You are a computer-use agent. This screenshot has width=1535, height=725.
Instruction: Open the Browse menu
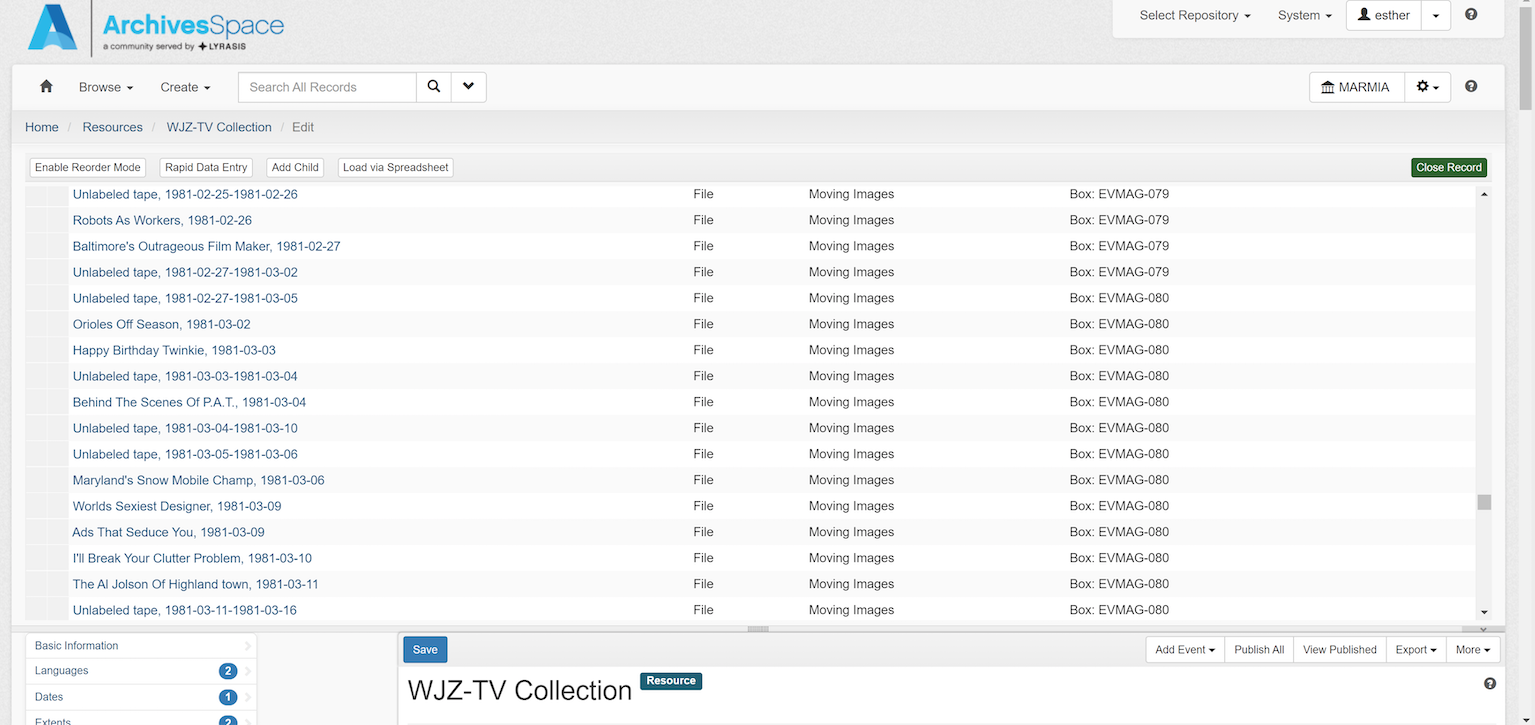[x=105, y=88]
